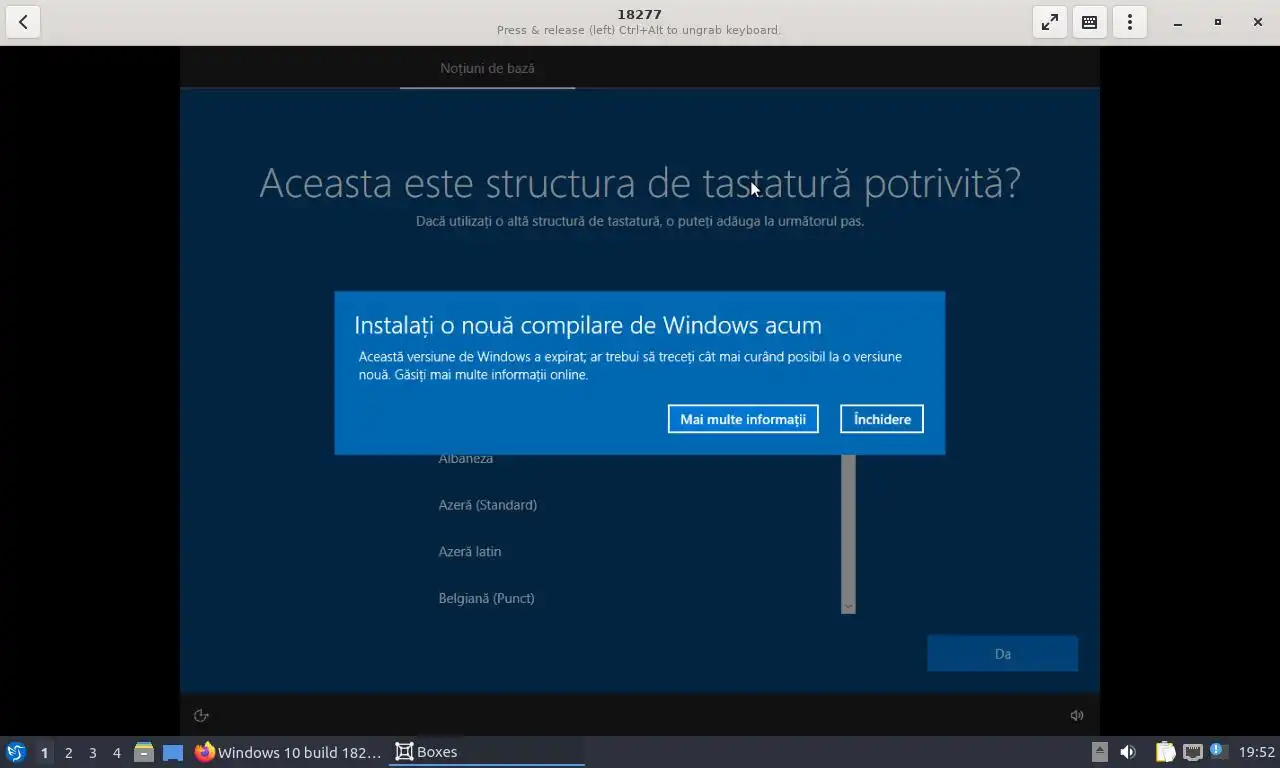Viewport: 1280px width, 768px height.
Task: Switch to workspace 2
Action: pyautogui.click(x=68, y=752)
